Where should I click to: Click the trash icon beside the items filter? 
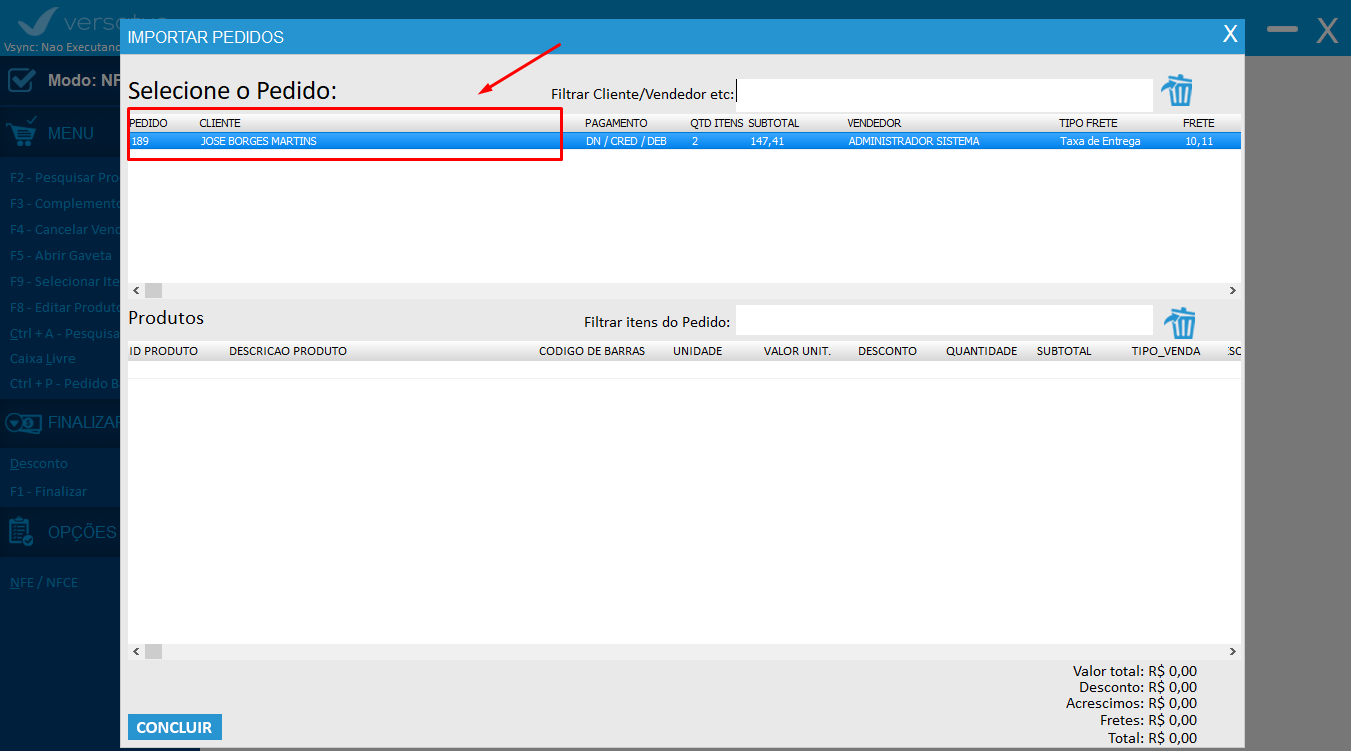coord(1178,323)
